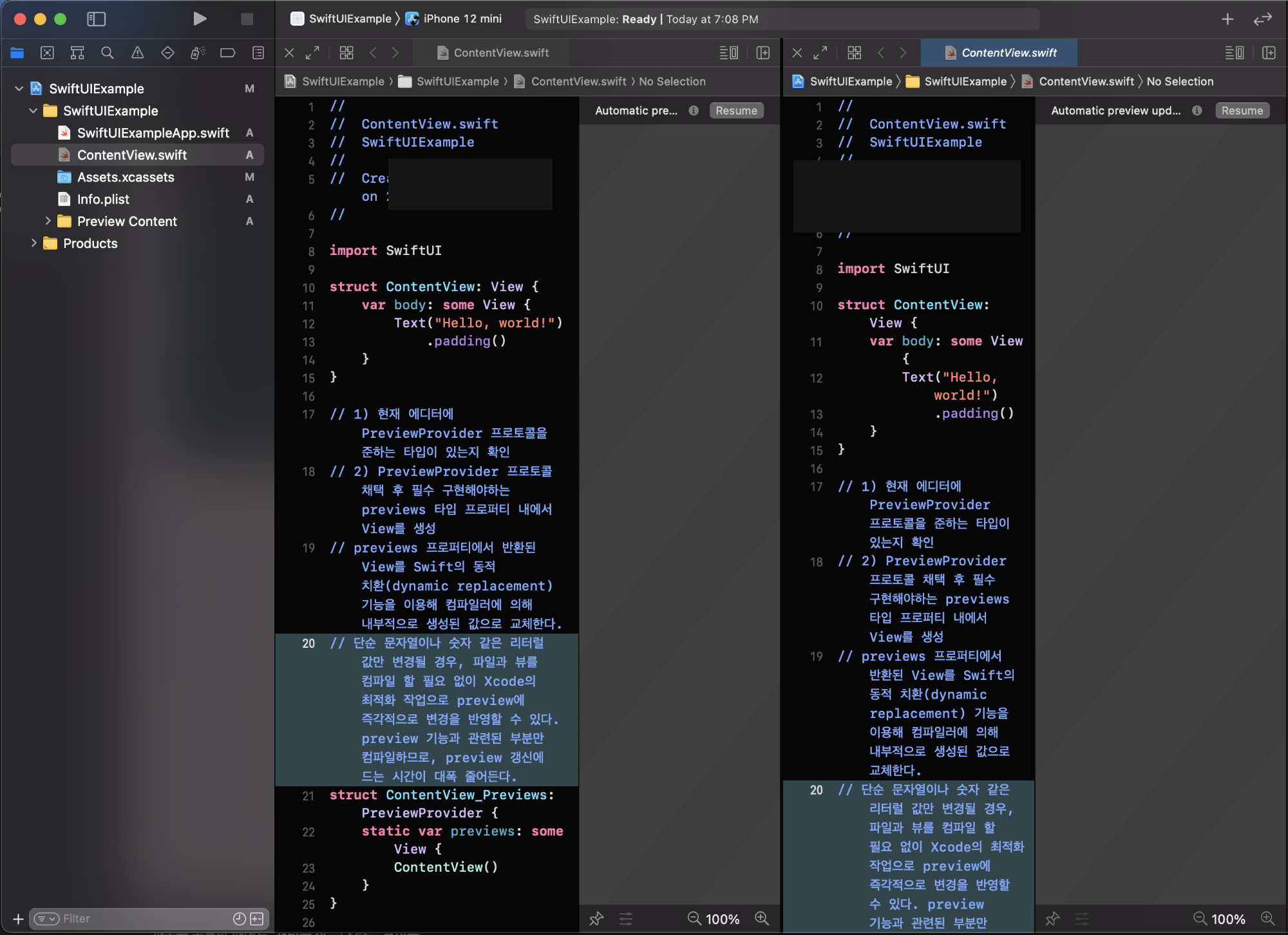Add editor on right in left pane
This screenshot has width=1288, height=935.
[763, 53]
